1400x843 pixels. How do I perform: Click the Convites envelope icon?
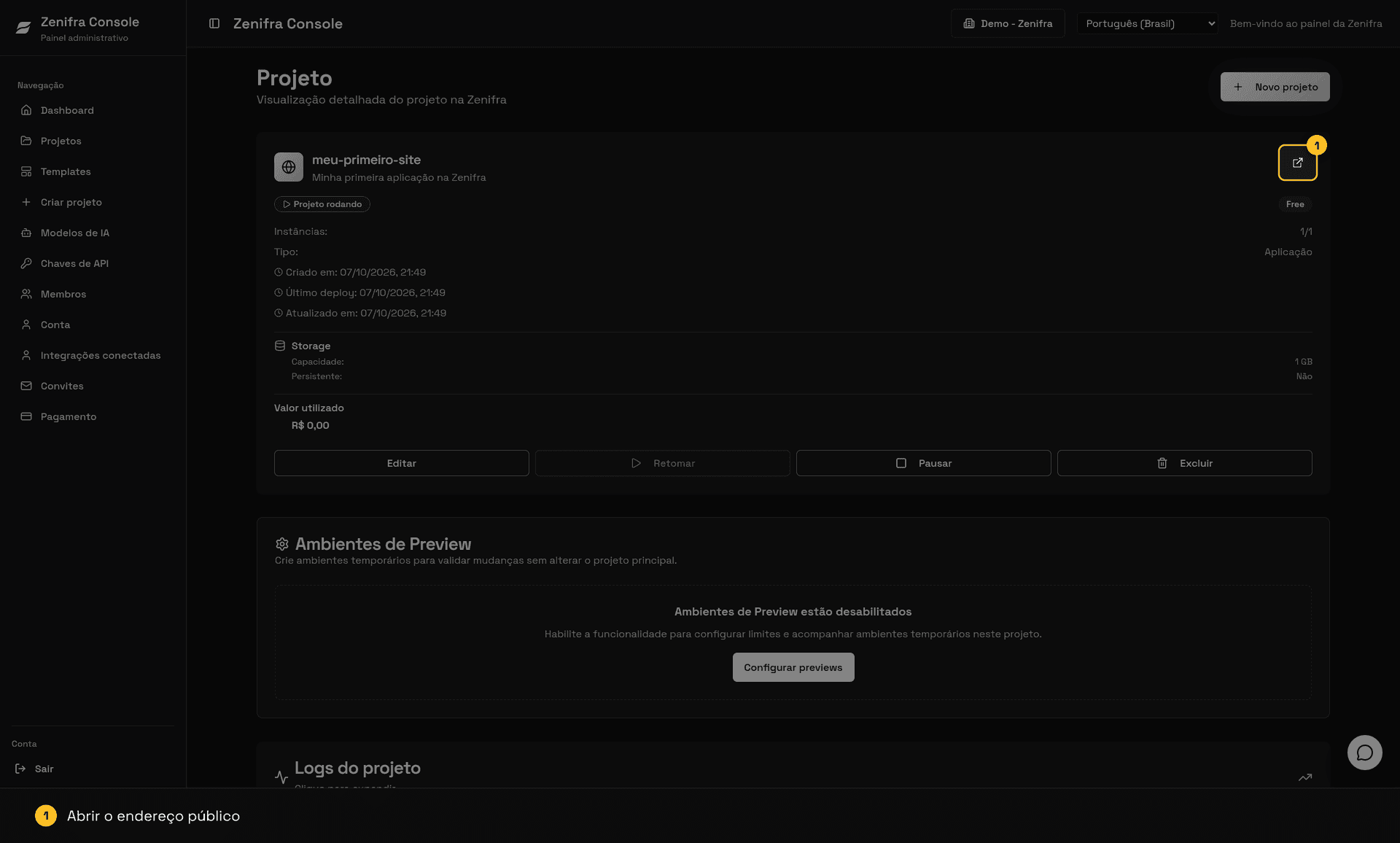[x=26, y=386]
